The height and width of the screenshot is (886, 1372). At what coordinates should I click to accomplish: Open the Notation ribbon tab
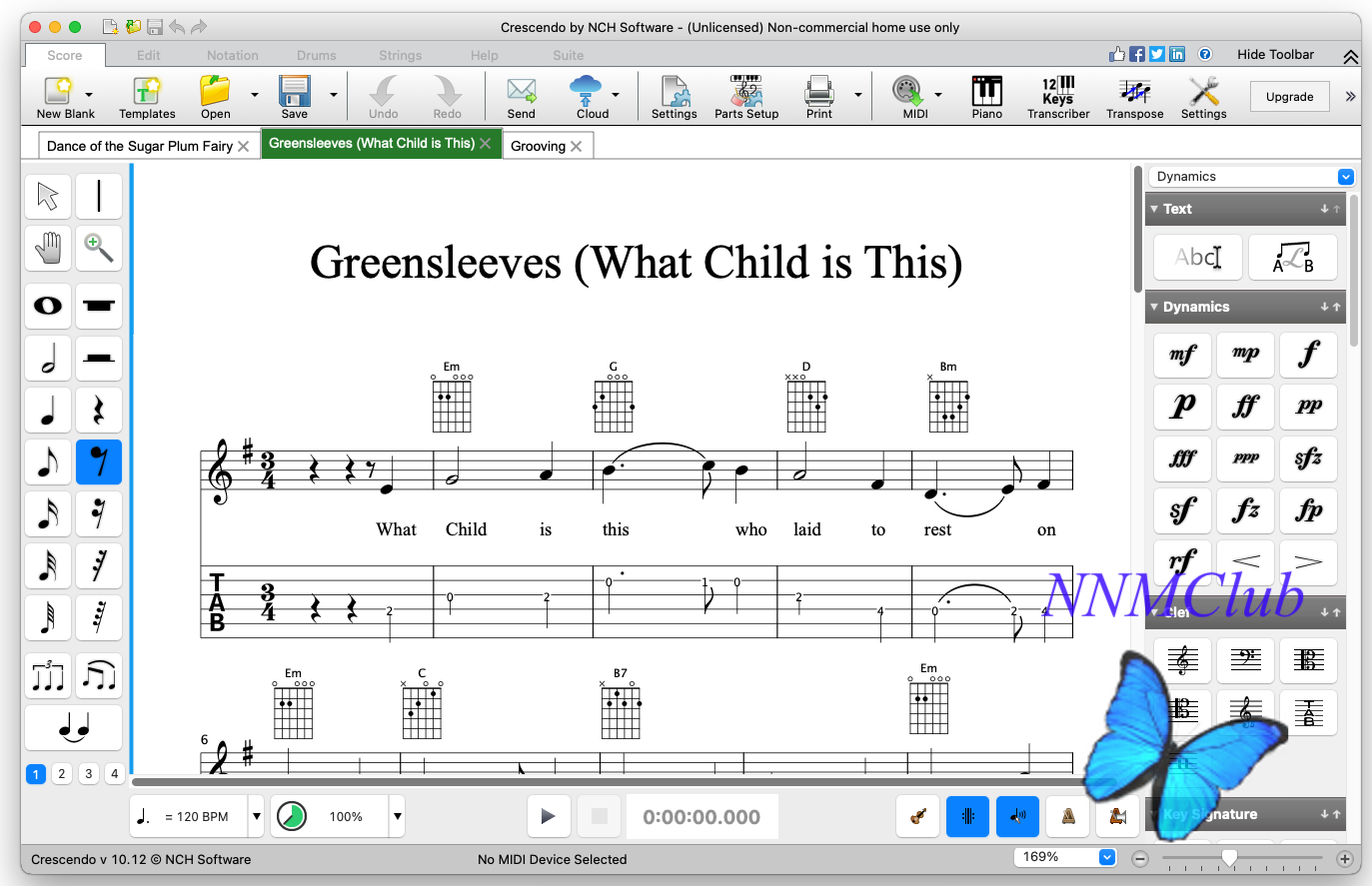point(233,55)
